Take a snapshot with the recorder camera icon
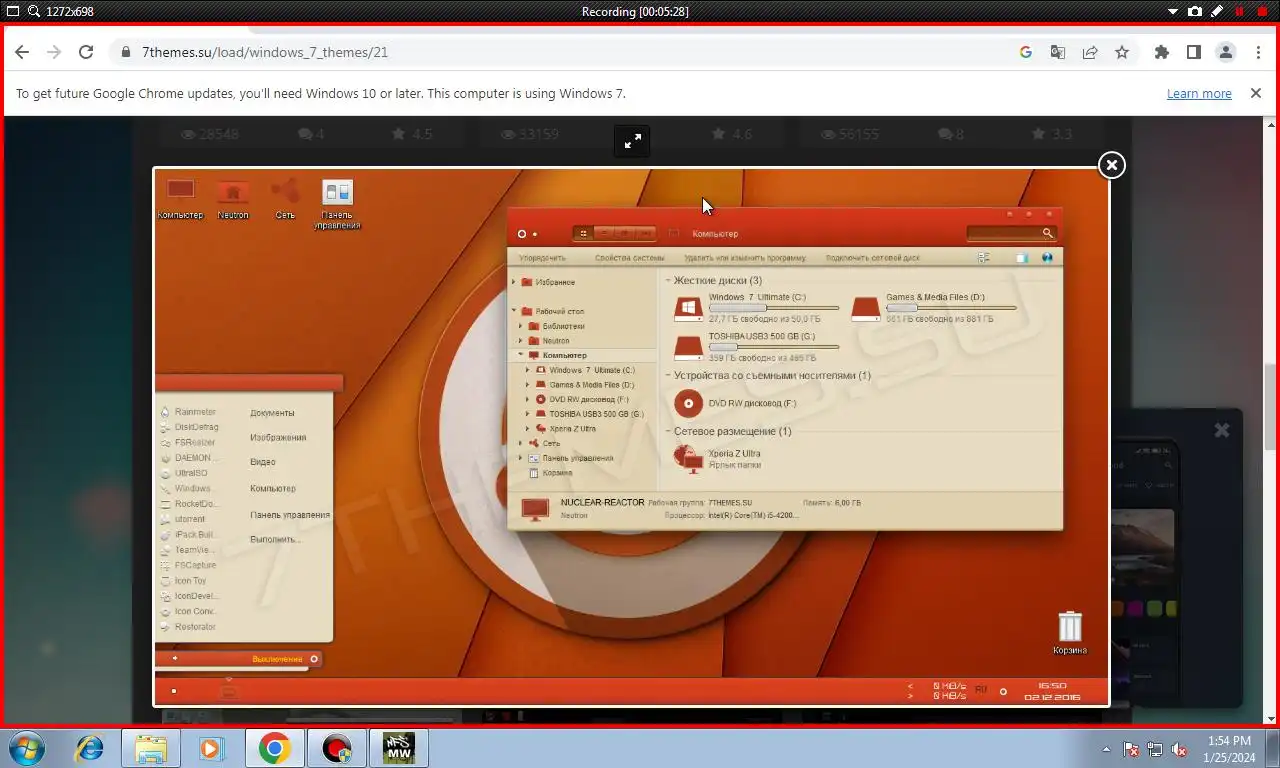The width and height of the screenshot is (1280, 768). [1195, 12]
